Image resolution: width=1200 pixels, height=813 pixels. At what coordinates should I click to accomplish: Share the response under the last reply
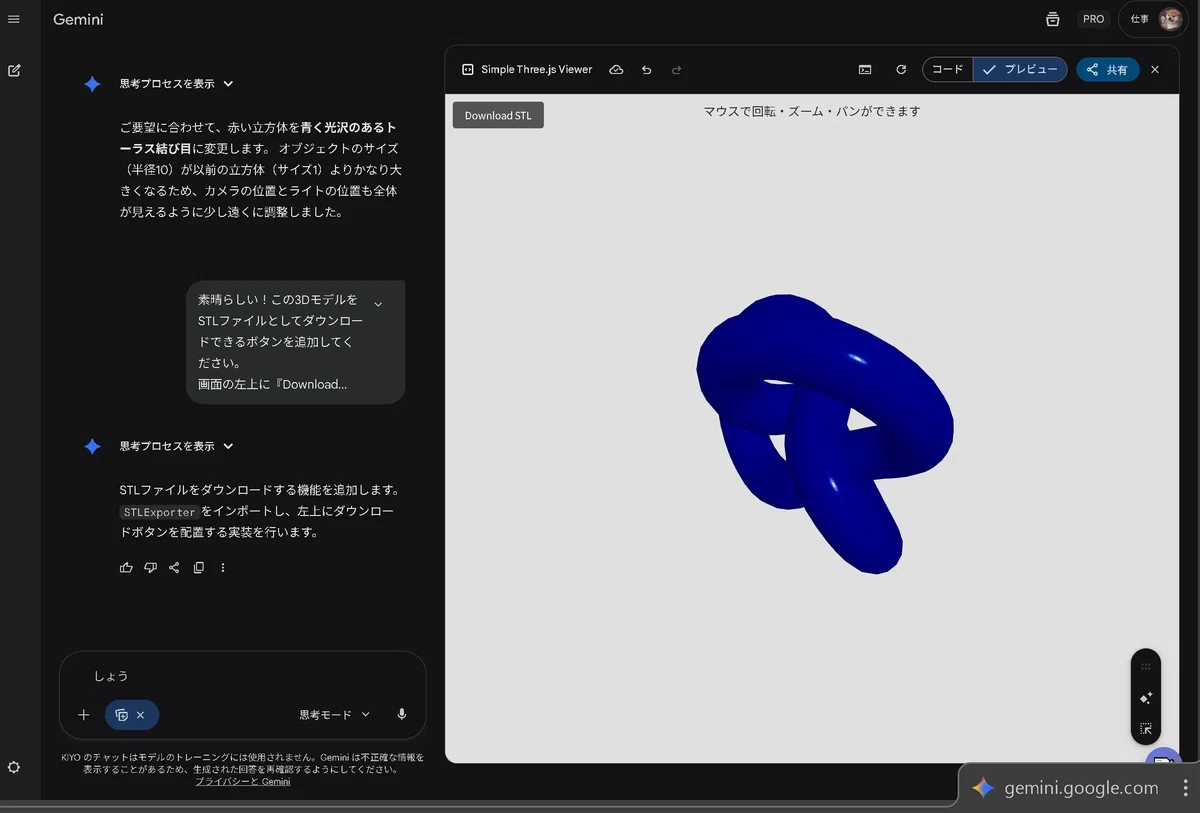tap(174, 568)
